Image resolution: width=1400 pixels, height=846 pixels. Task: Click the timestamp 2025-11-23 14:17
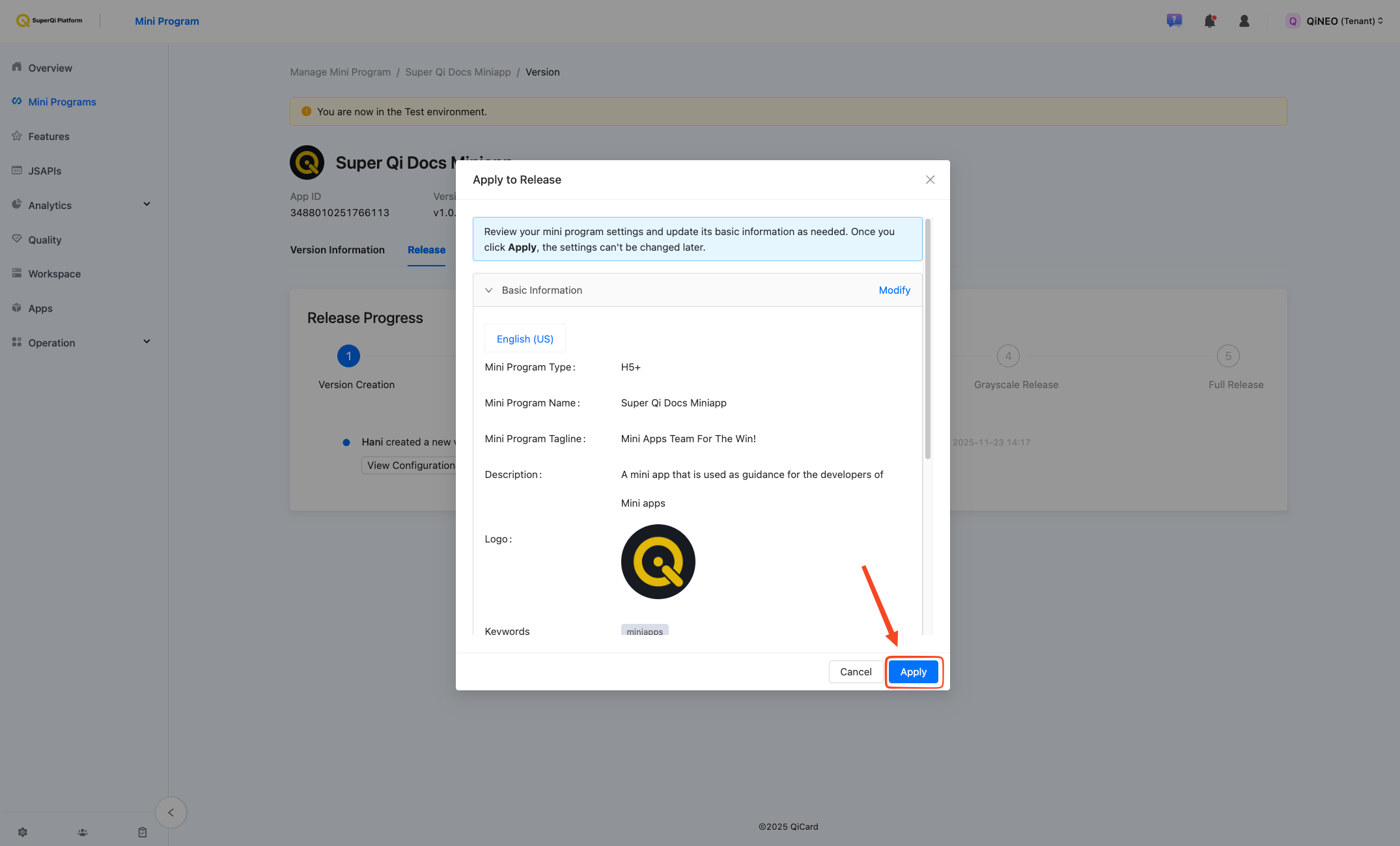pyautogui.click(x=991, y=442)
